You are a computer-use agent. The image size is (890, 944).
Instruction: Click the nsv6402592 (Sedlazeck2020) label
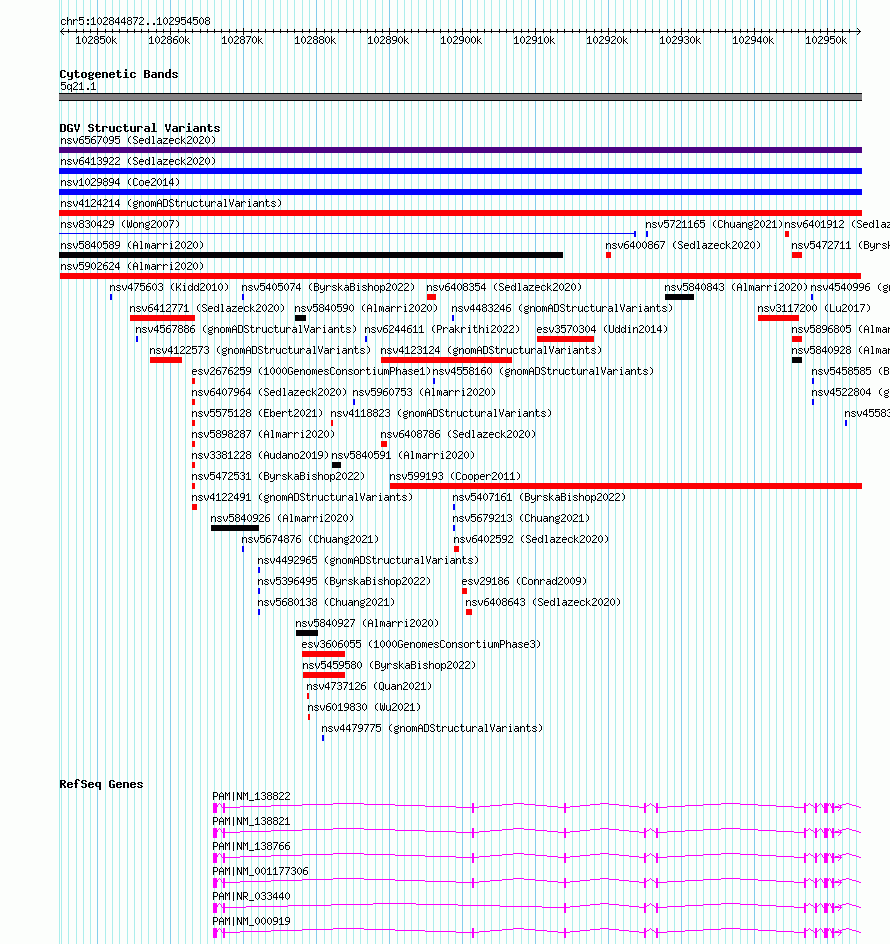coord(531,539)
